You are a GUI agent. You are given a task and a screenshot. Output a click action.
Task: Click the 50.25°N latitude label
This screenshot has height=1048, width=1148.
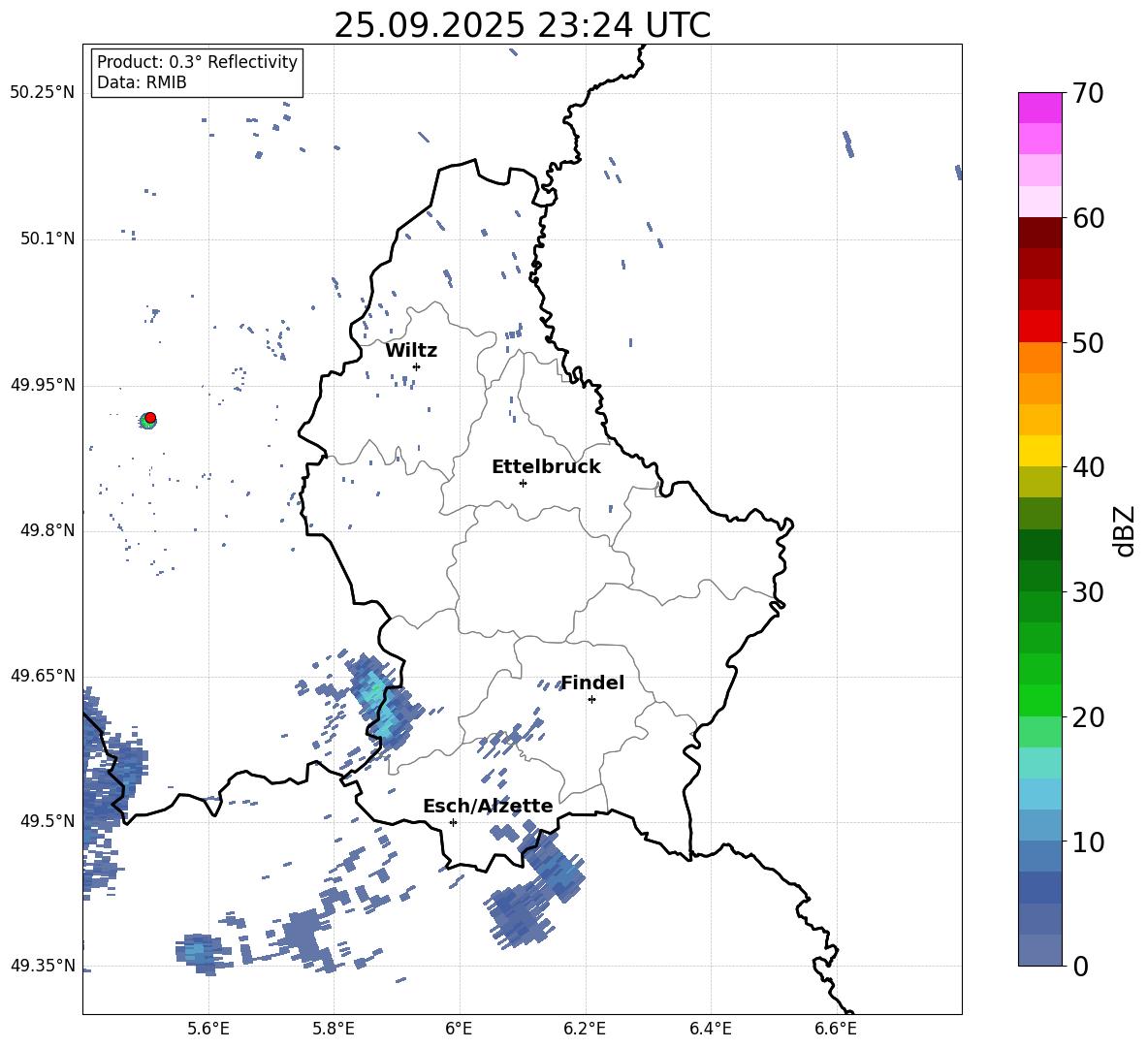[x=43, y=93]
